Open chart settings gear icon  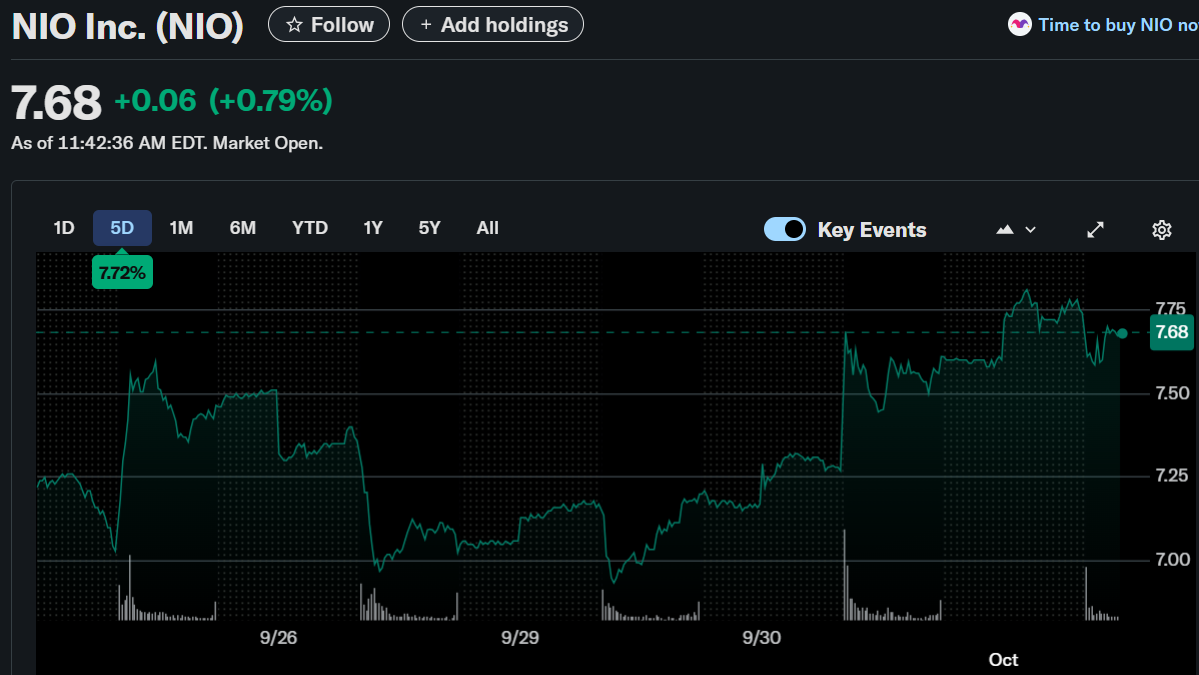coord(1161,230)
